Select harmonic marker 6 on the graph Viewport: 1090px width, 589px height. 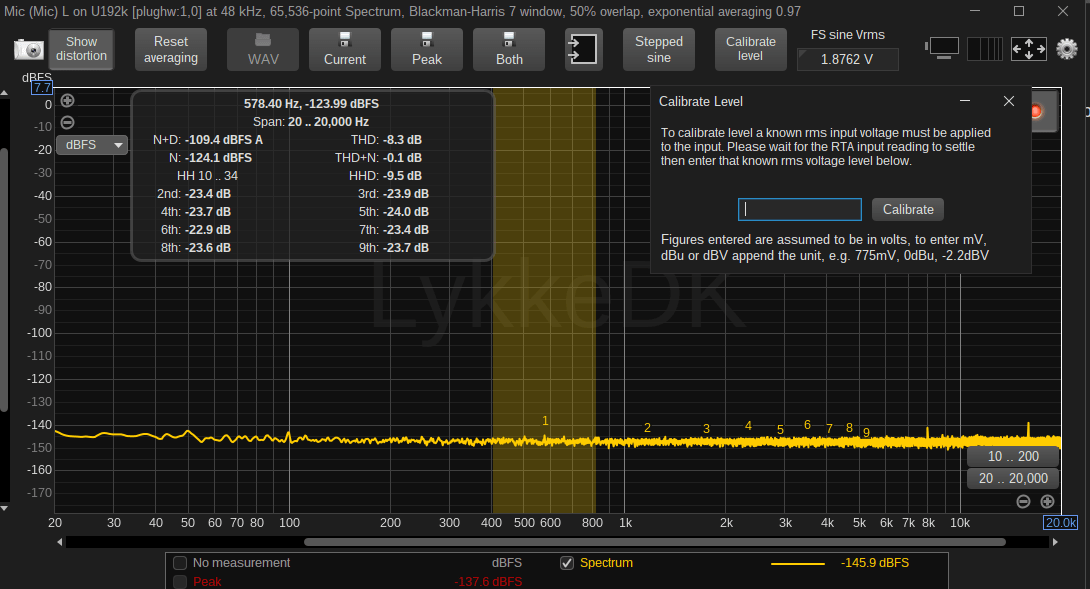807,424
